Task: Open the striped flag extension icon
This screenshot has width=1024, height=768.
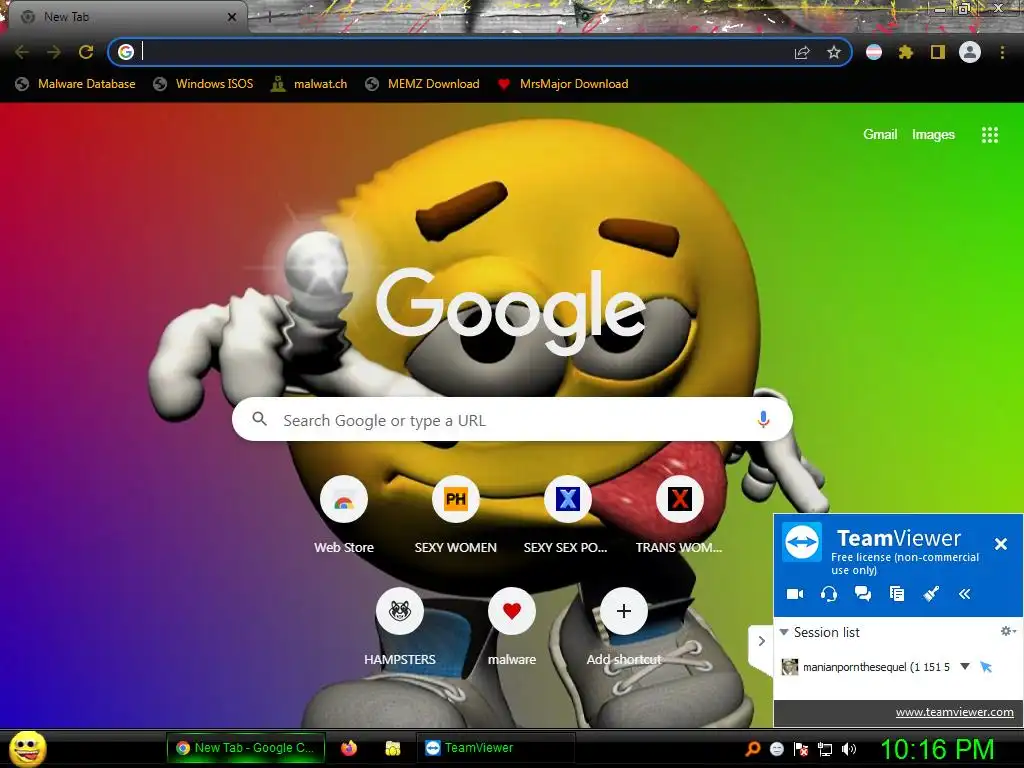Action: (x=874, y=52)
